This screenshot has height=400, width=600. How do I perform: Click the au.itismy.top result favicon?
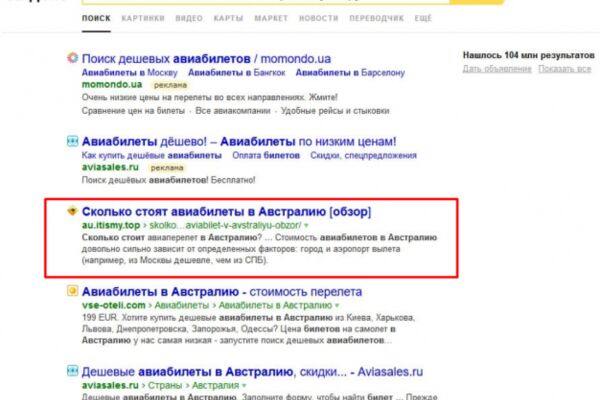click(x=72, y=211)
